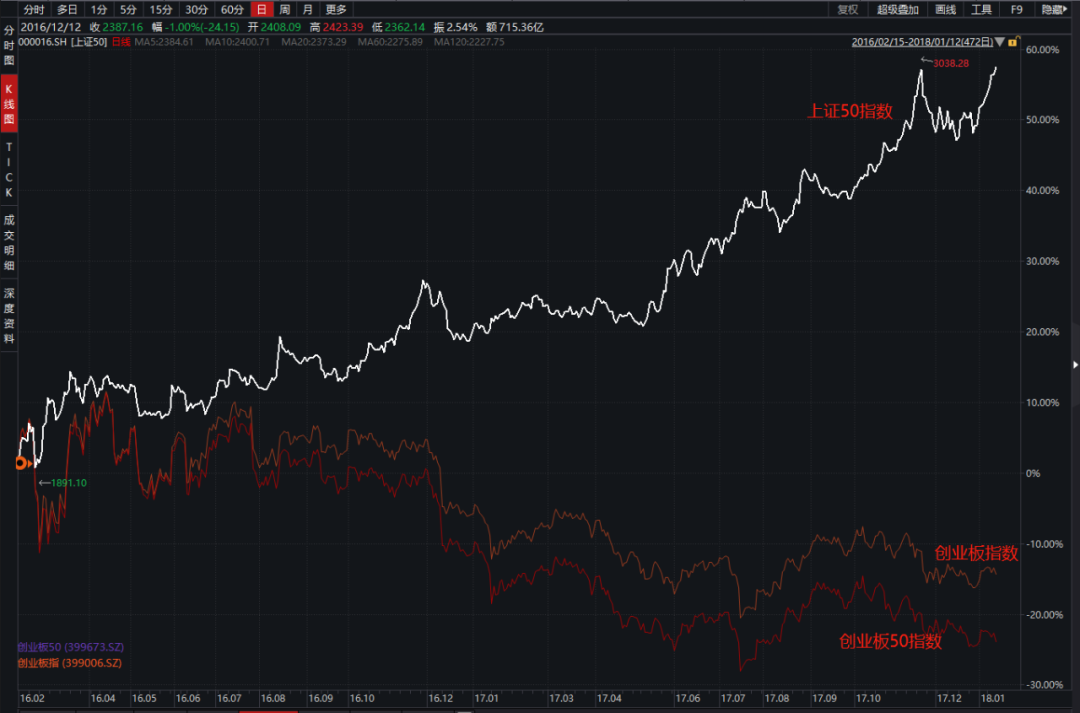The height and width of the screenshot is (713, 1080).
Task: Click the 复权 button
Action: 848,9
